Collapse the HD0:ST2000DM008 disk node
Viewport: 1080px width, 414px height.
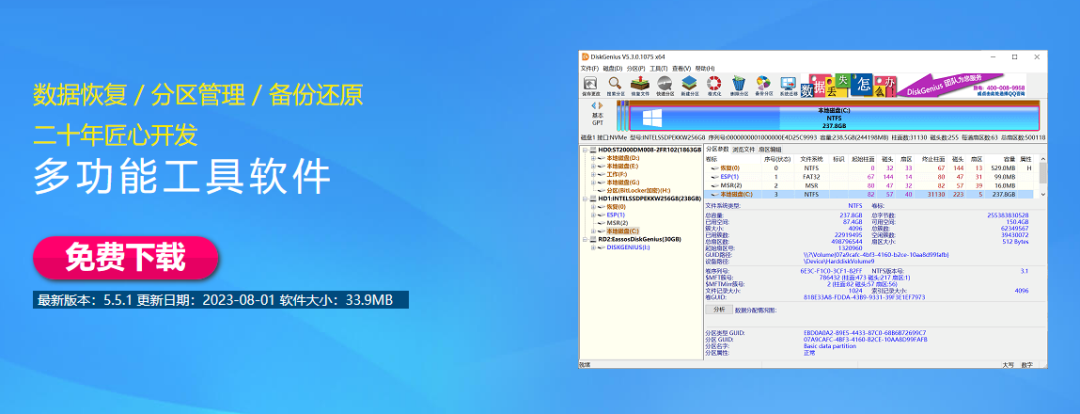click(x=585, y=149)
